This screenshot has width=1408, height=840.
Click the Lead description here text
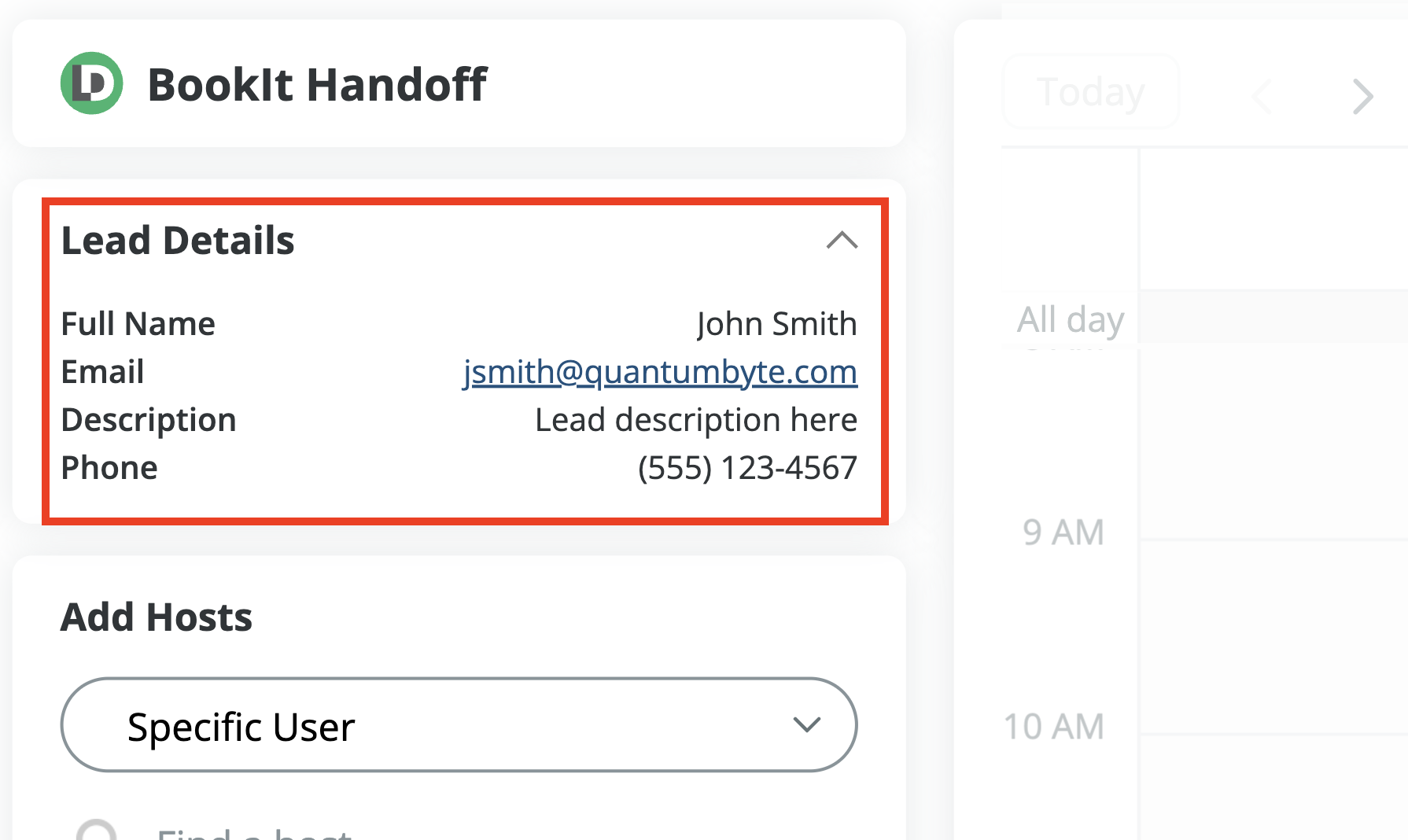tap(695, 419)
